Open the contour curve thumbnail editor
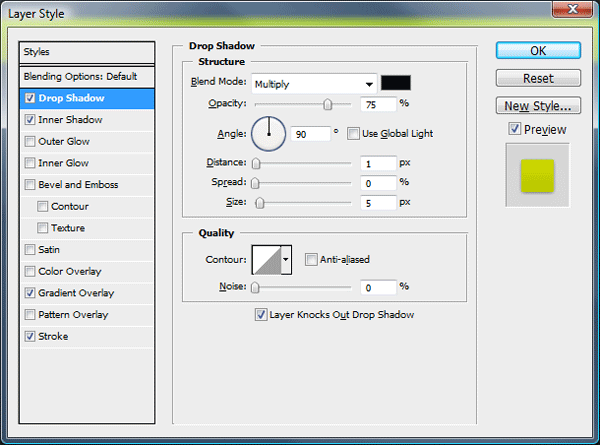Image resolution: width=600 pixels, height=445 pixels. click(x=267, y=260)
